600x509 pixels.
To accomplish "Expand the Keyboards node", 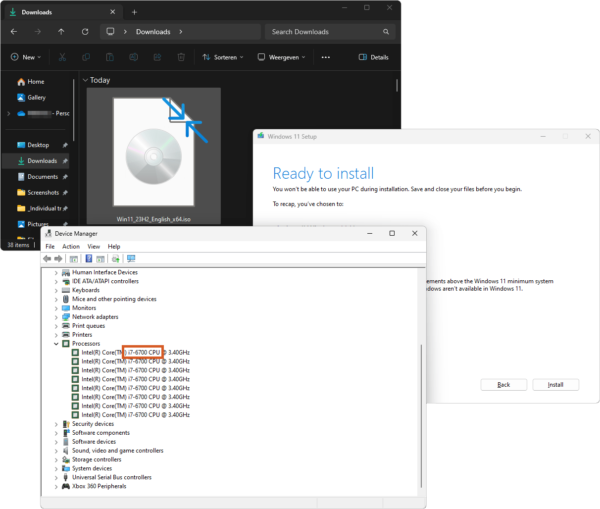I will (x=56, y=290).
